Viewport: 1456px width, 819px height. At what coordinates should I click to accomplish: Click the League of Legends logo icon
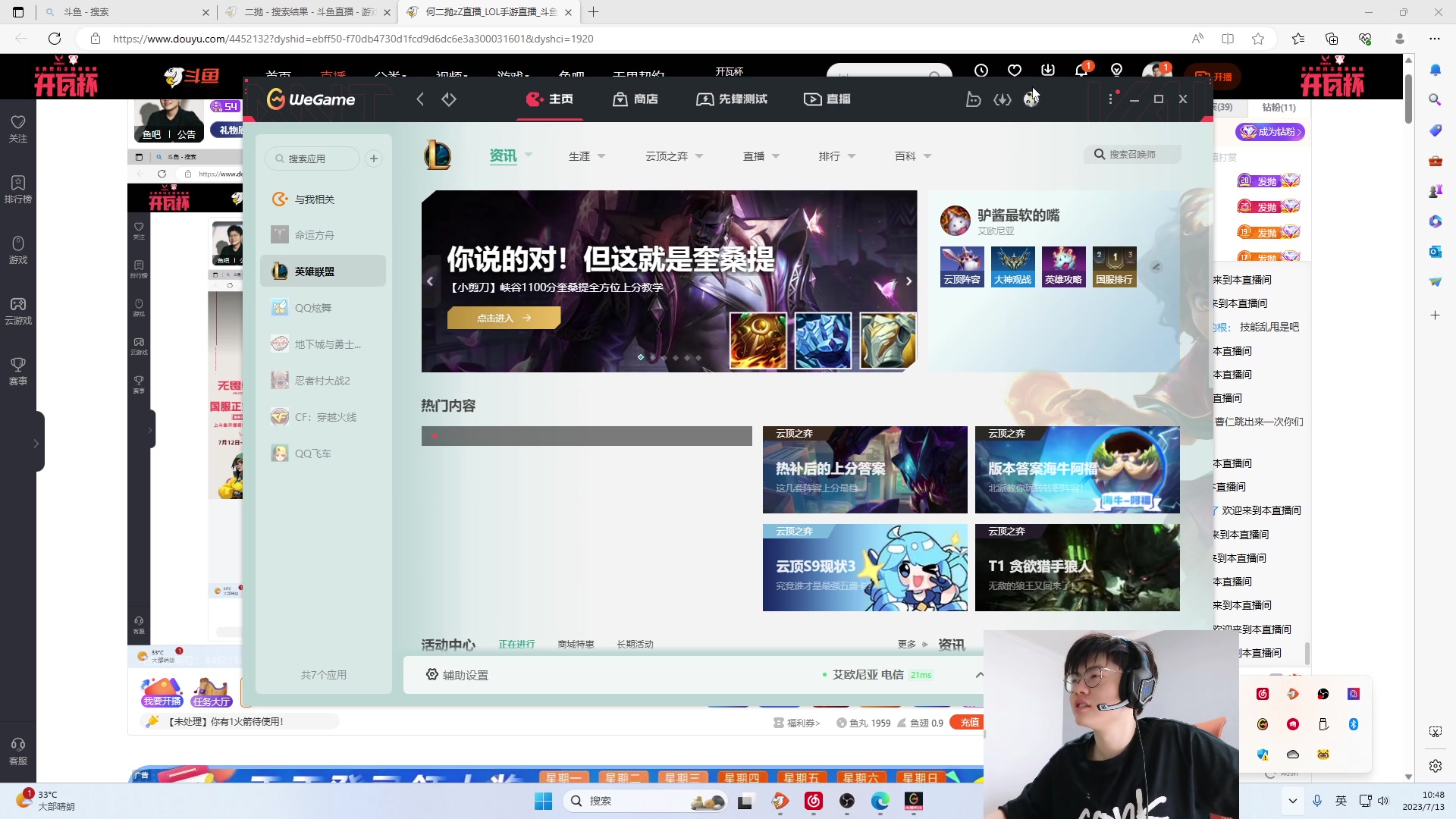coord(438,155)
